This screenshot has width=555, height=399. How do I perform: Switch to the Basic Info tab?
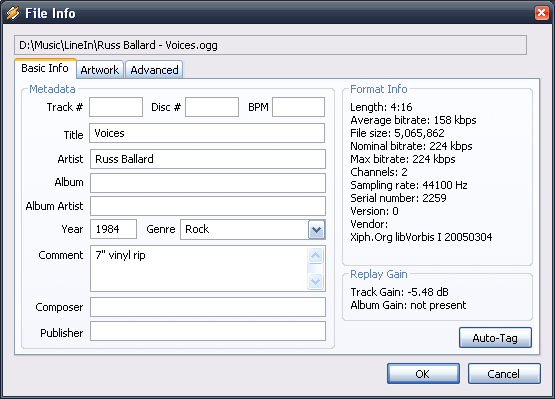[x=45, y=68]
